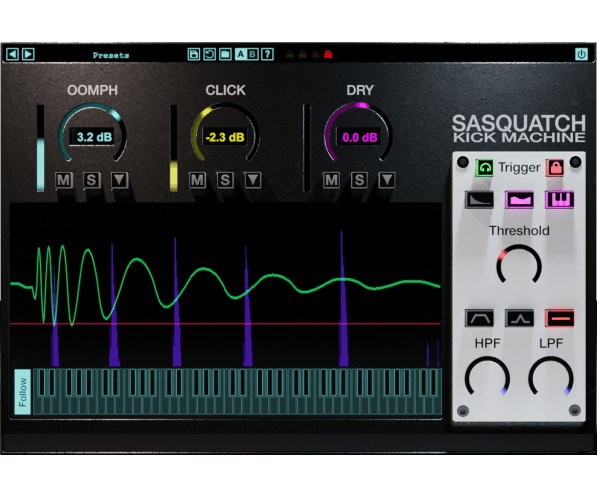
Task: Select the peak filter shape icon
Action: pyautogui.click(x=519, y=318)
